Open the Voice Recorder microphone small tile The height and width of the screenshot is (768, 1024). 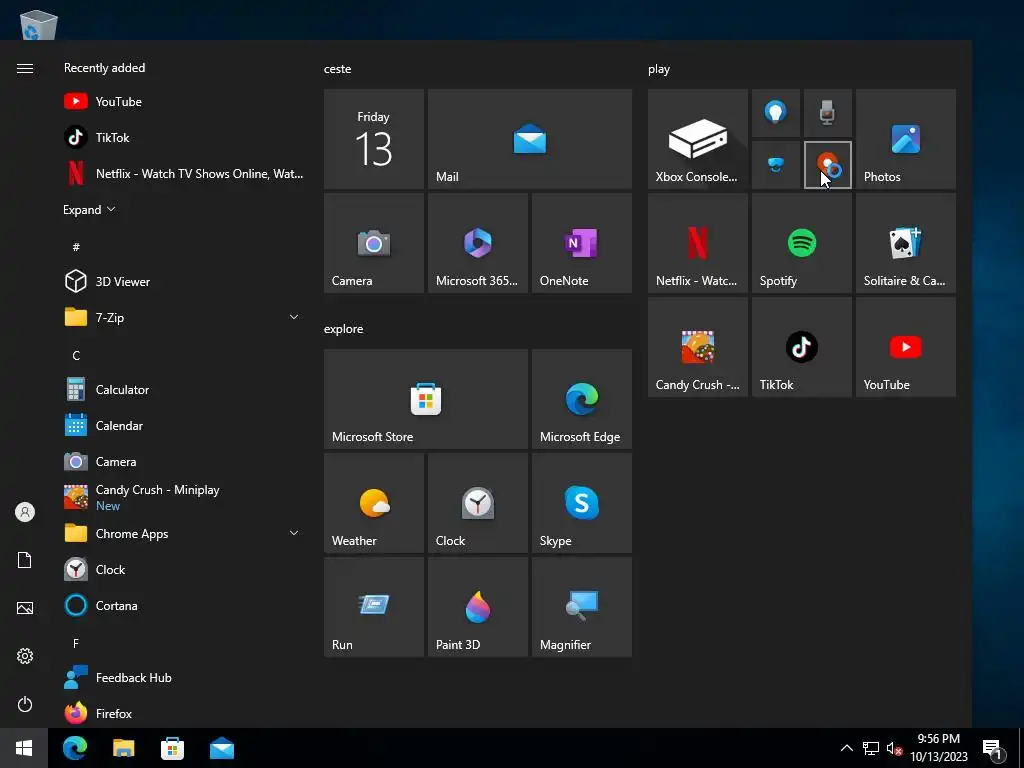point(827,113)
